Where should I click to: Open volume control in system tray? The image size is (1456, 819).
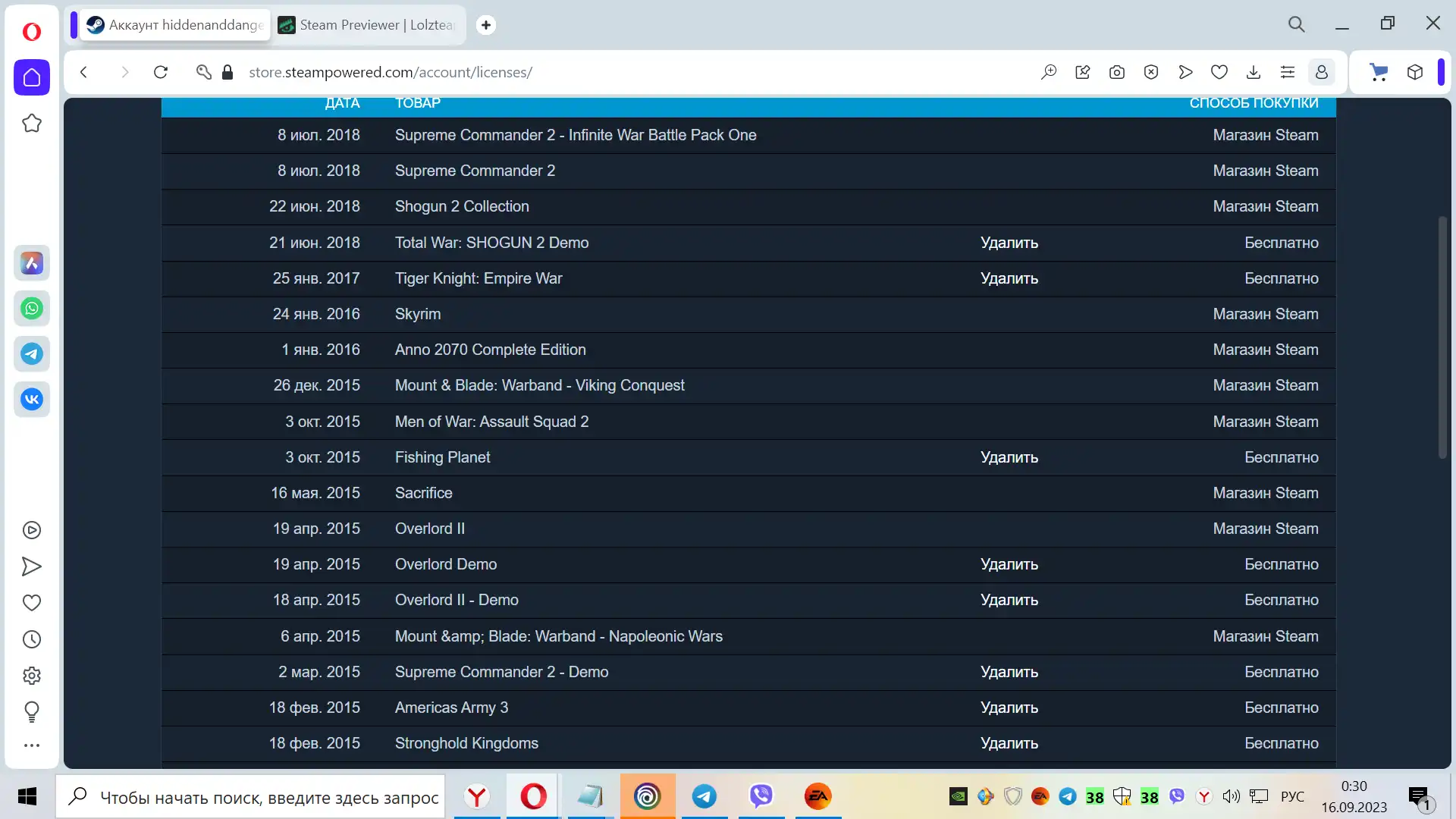point(1231,796)
